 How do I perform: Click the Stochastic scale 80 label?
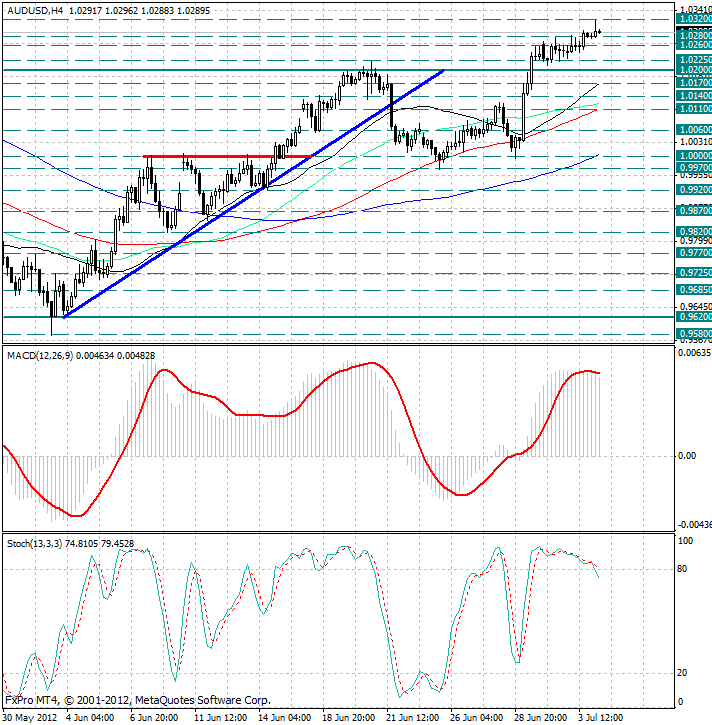(682, 569)
